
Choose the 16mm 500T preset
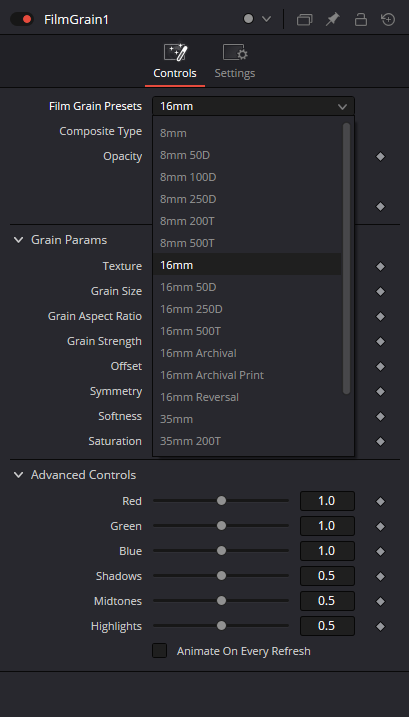[x=247, y=331]
